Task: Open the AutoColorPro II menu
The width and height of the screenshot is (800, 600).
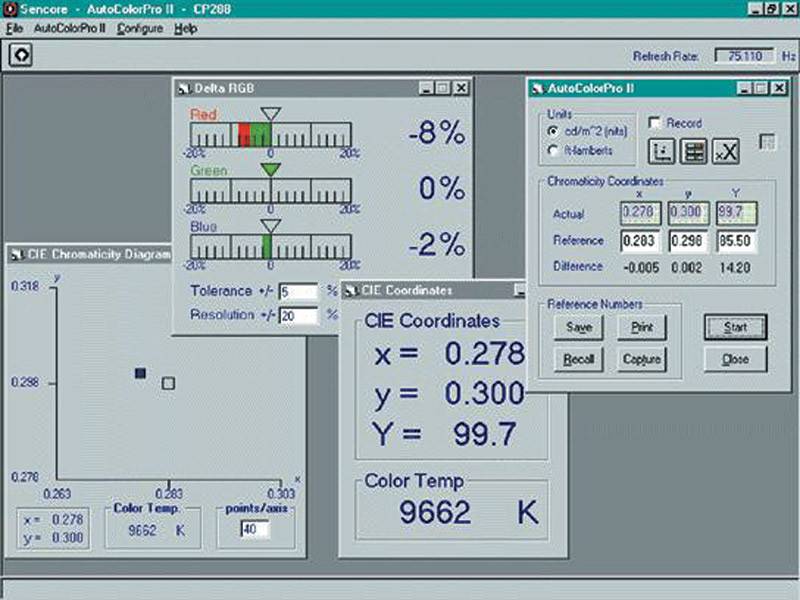Action: coord(69,29)
